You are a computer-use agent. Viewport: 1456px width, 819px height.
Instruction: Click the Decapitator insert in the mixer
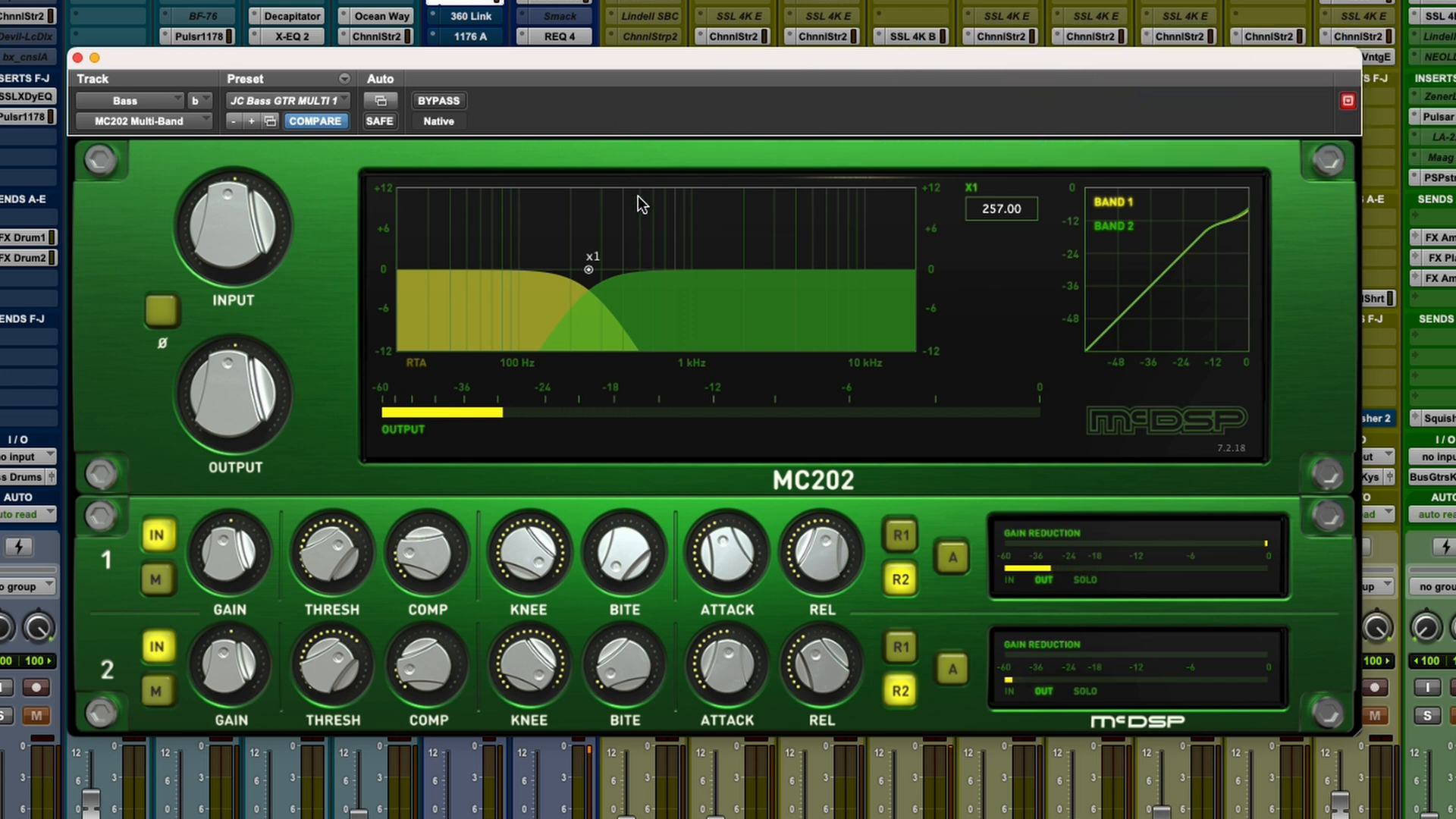292,16
